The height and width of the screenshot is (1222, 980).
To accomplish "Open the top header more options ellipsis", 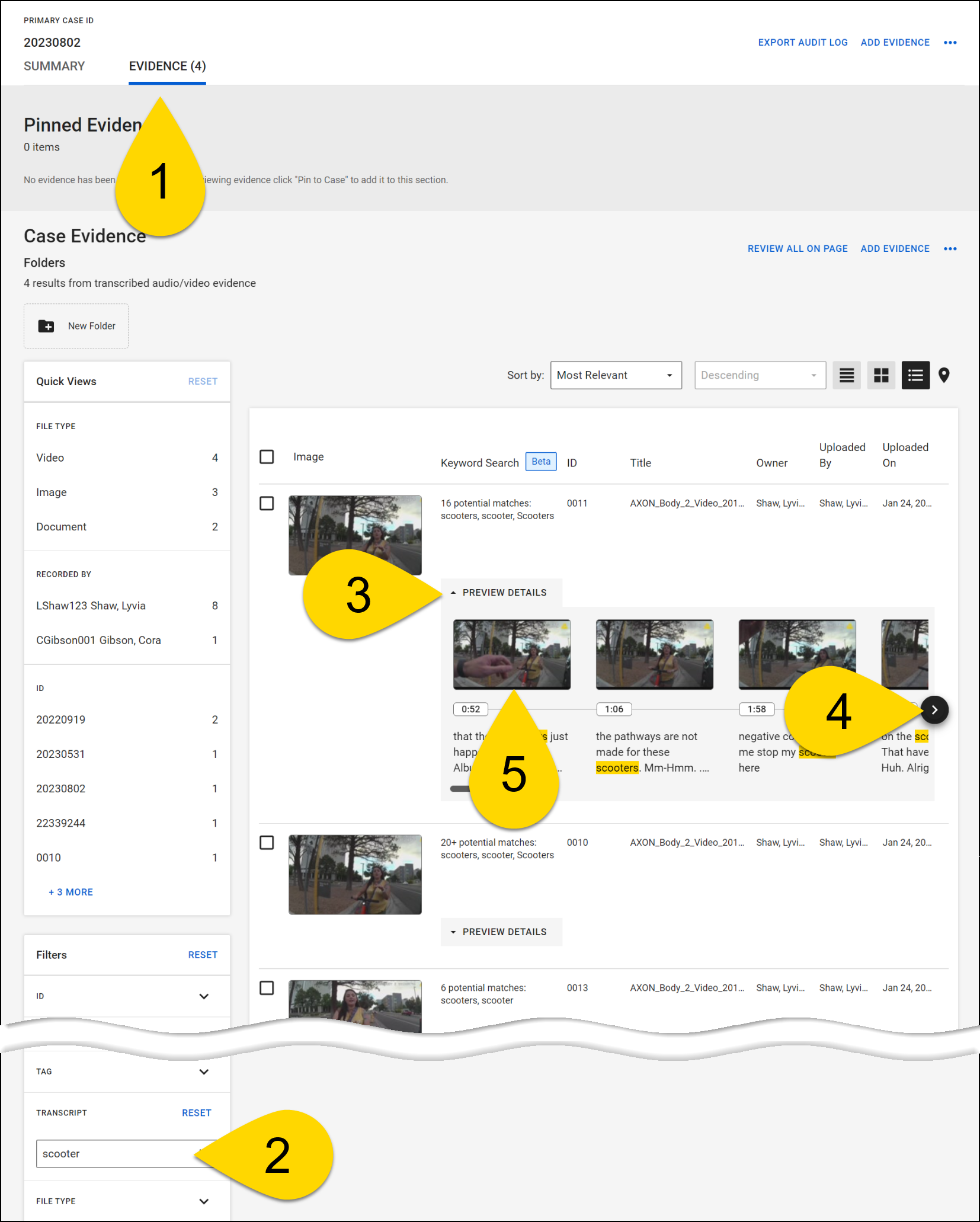I will click(950, 43).
